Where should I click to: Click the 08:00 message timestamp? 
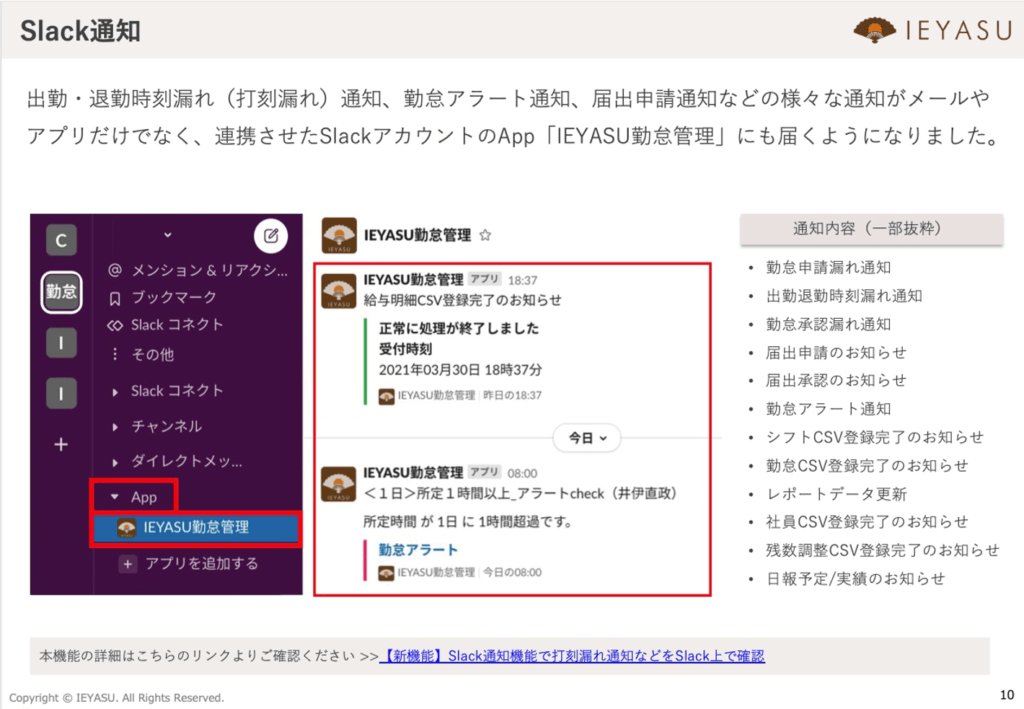pos(522,473)
